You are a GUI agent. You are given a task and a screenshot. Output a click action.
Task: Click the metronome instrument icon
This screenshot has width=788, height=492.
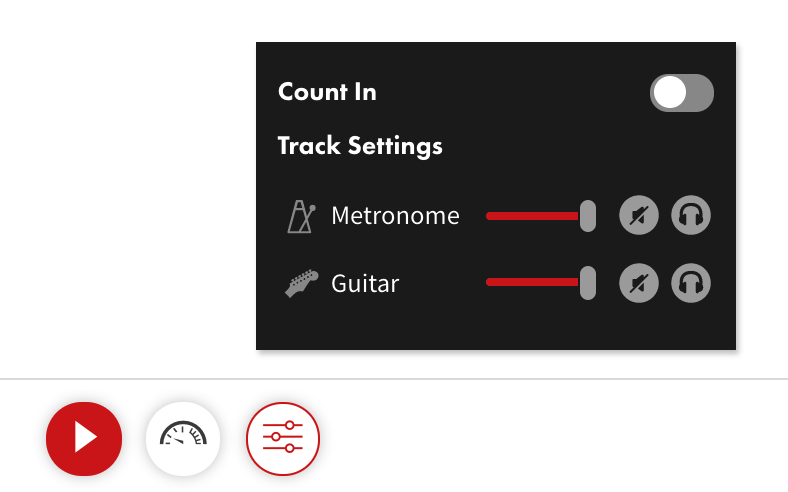point(301,216)
